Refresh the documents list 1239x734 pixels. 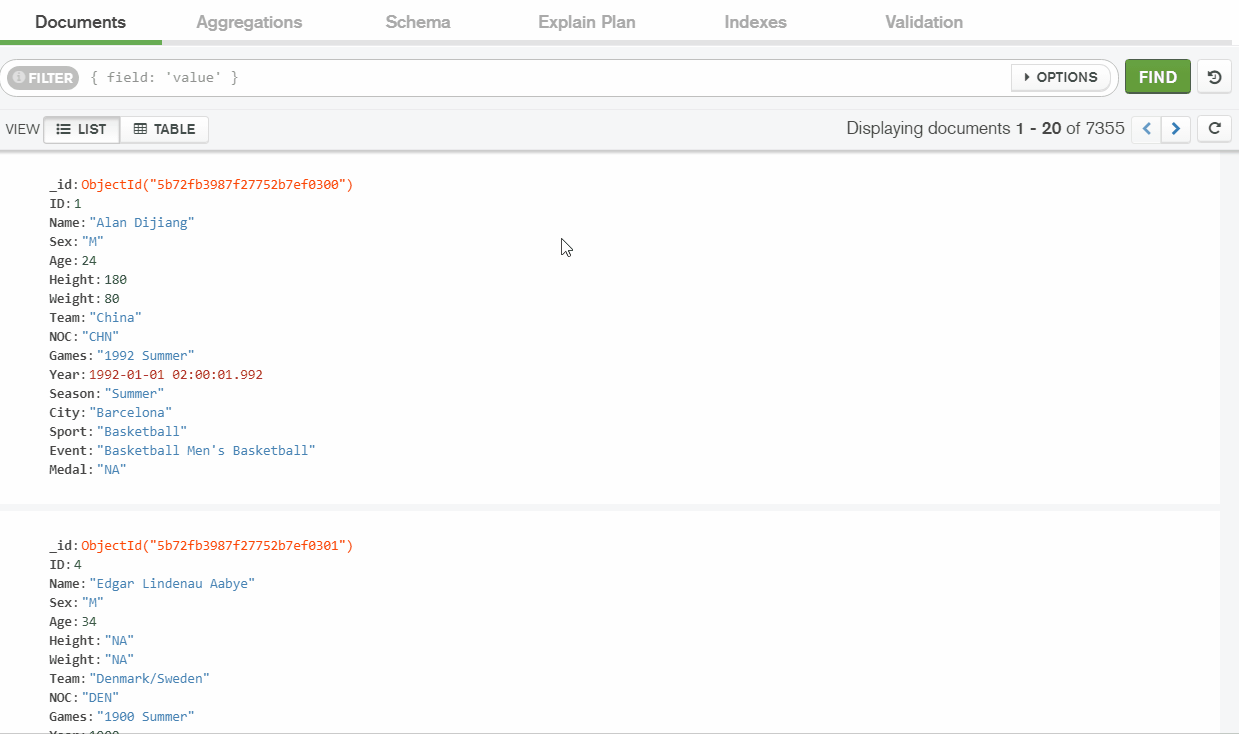1214,129
